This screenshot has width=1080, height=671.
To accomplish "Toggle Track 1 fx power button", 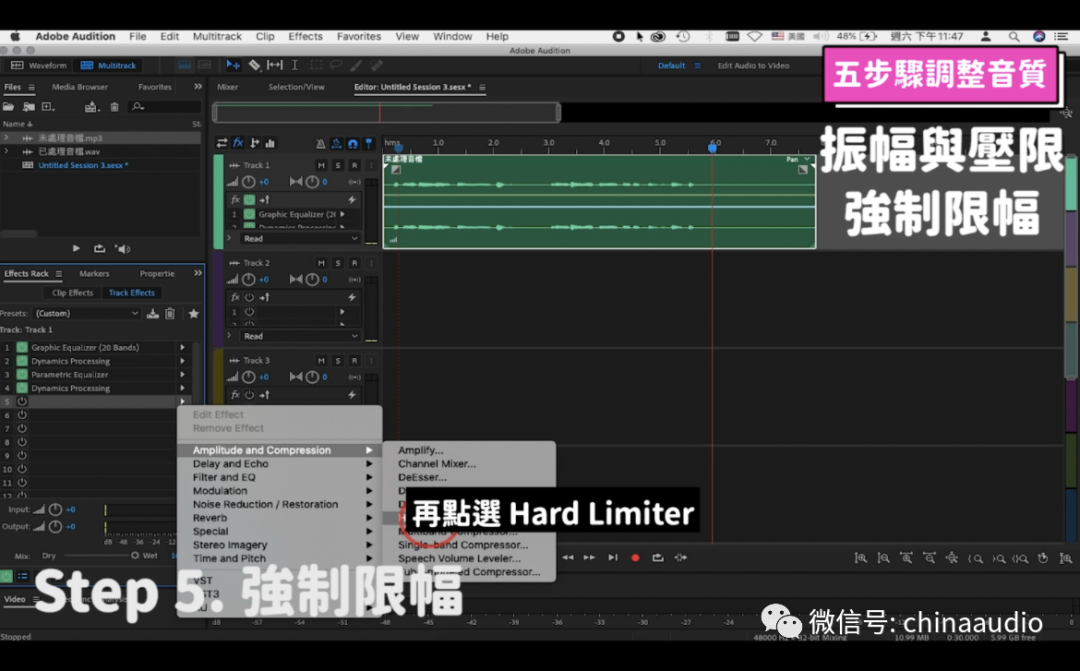I will point(249,199).
